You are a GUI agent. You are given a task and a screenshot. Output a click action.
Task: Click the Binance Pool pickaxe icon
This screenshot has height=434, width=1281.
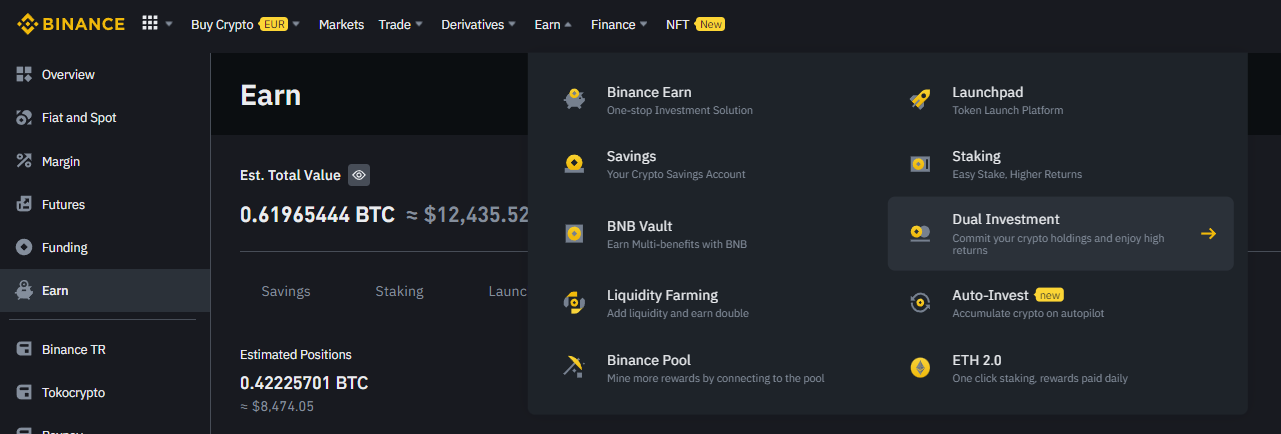[x=574, y=368]
